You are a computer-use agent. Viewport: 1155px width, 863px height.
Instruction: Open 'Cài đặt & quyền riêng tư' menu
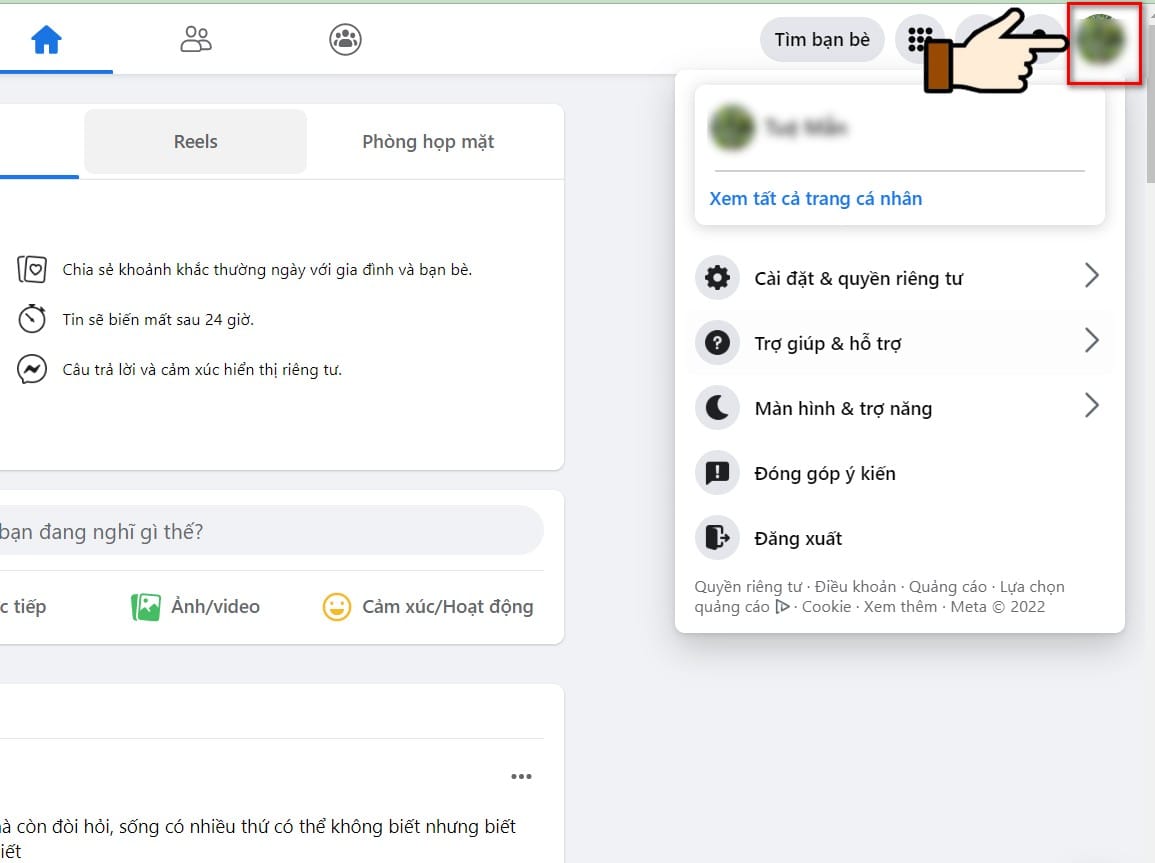[x=899, y=278]
